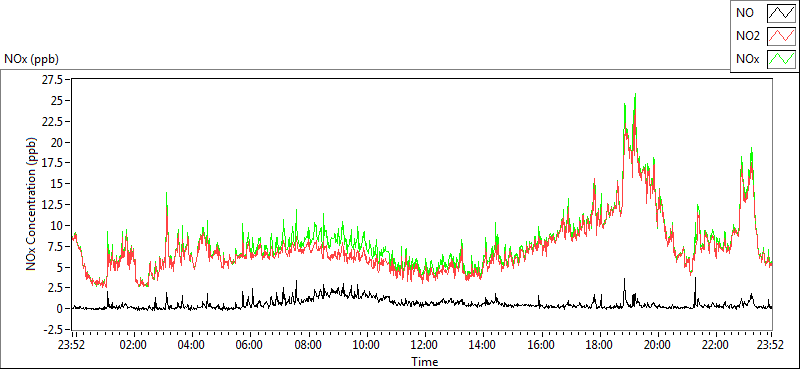This screenshot has width=800, height=369.
Task: Click the 20 y-axis tick label
Action: pos(57,142)
